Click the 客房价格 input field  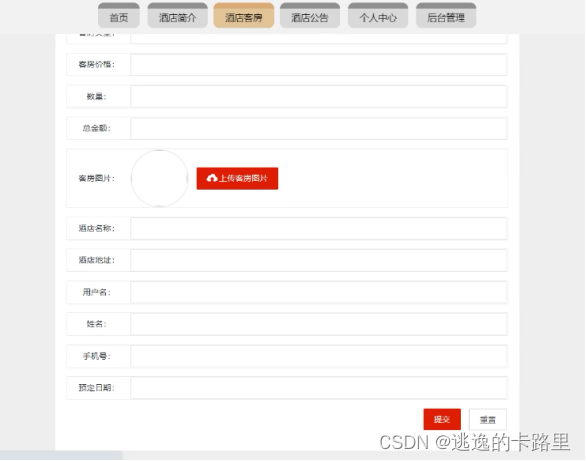pyautogui.click(x=319, y=65)
